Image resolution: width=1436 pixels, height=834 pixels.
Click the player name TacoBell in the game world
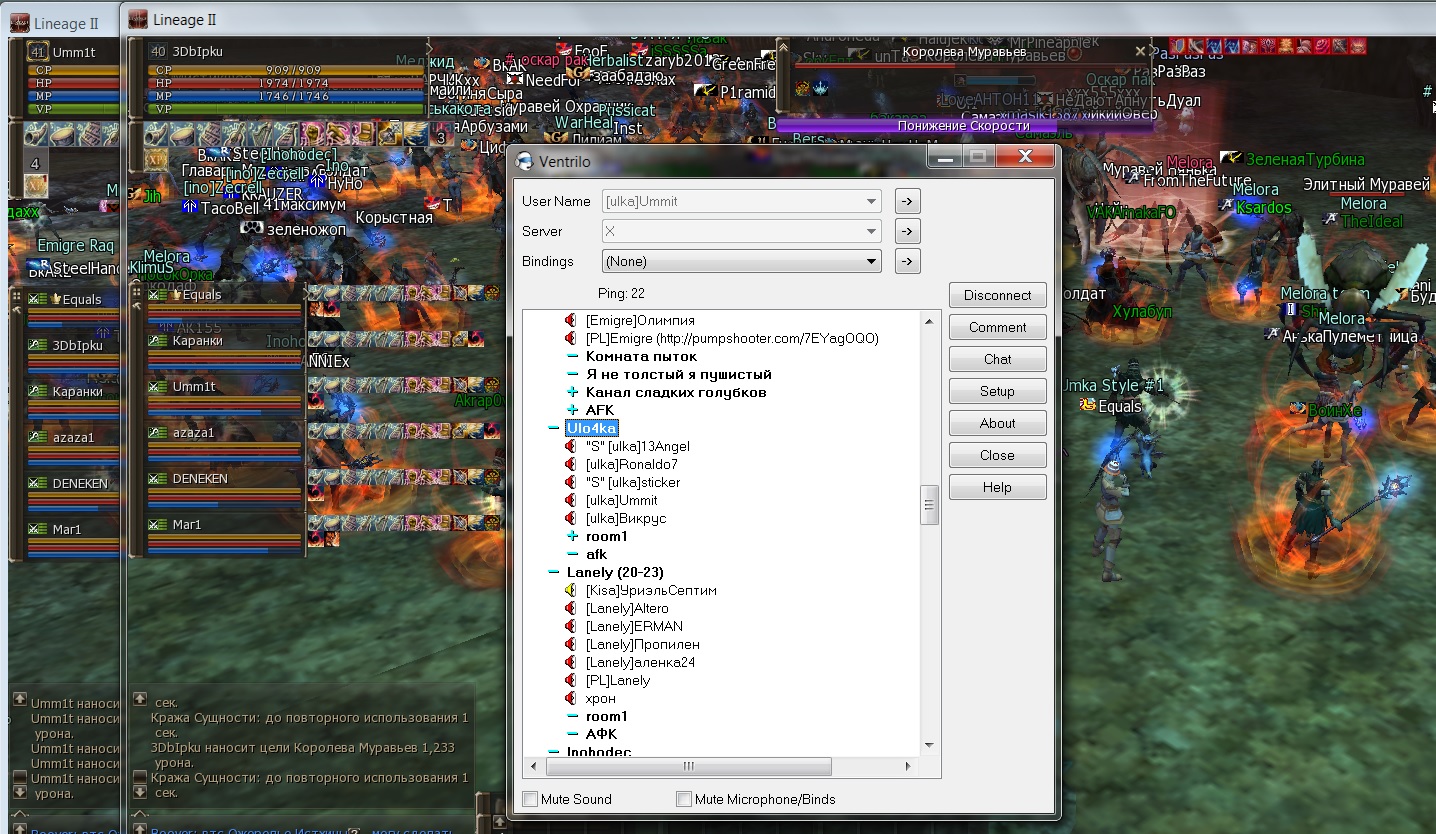pyautogui.click(x=231, y=208)
